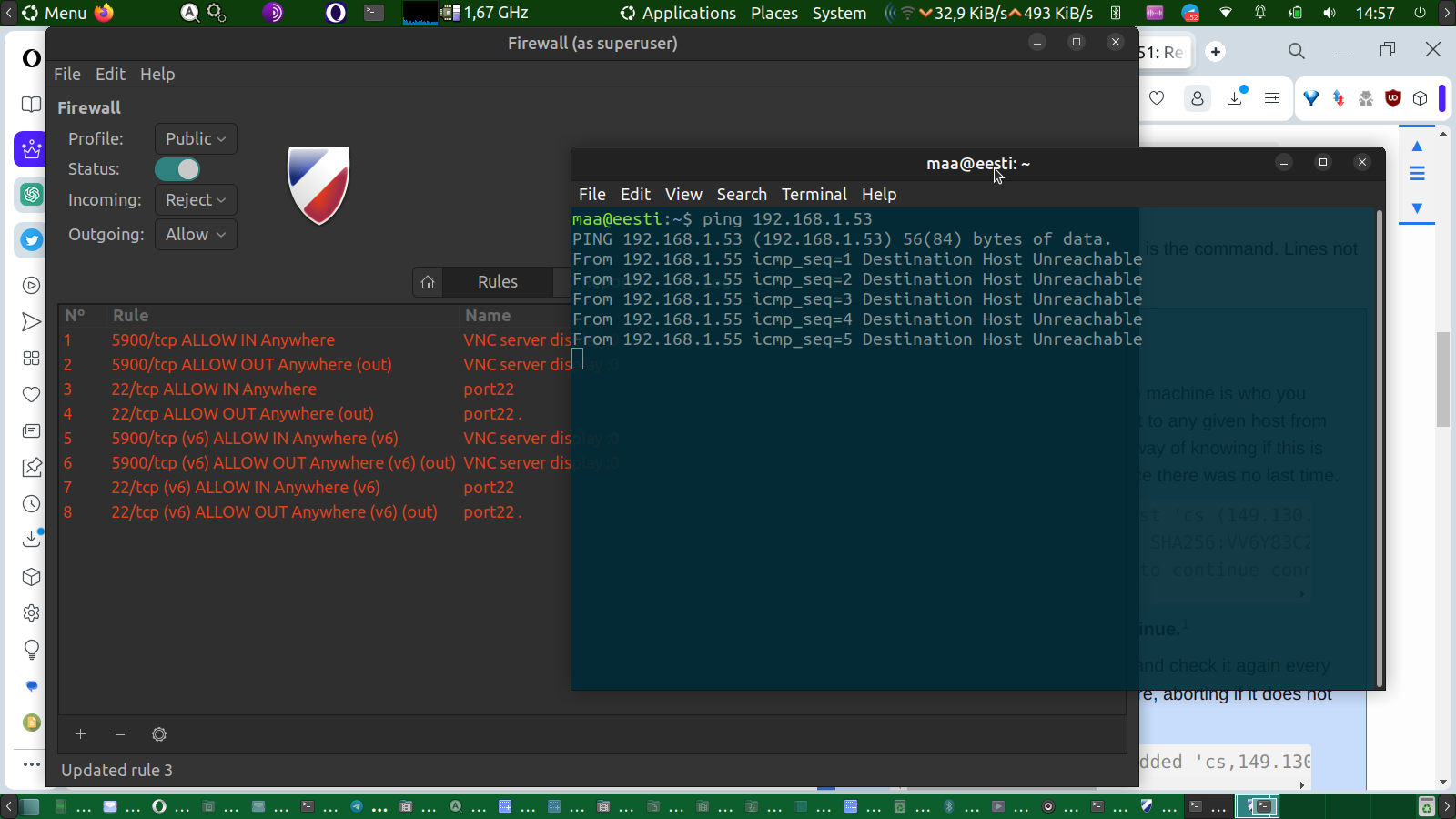Click the browser page vertical scrollbar
The height and width of the screenshot is (819, 1456).
(x=1443, y=379)
